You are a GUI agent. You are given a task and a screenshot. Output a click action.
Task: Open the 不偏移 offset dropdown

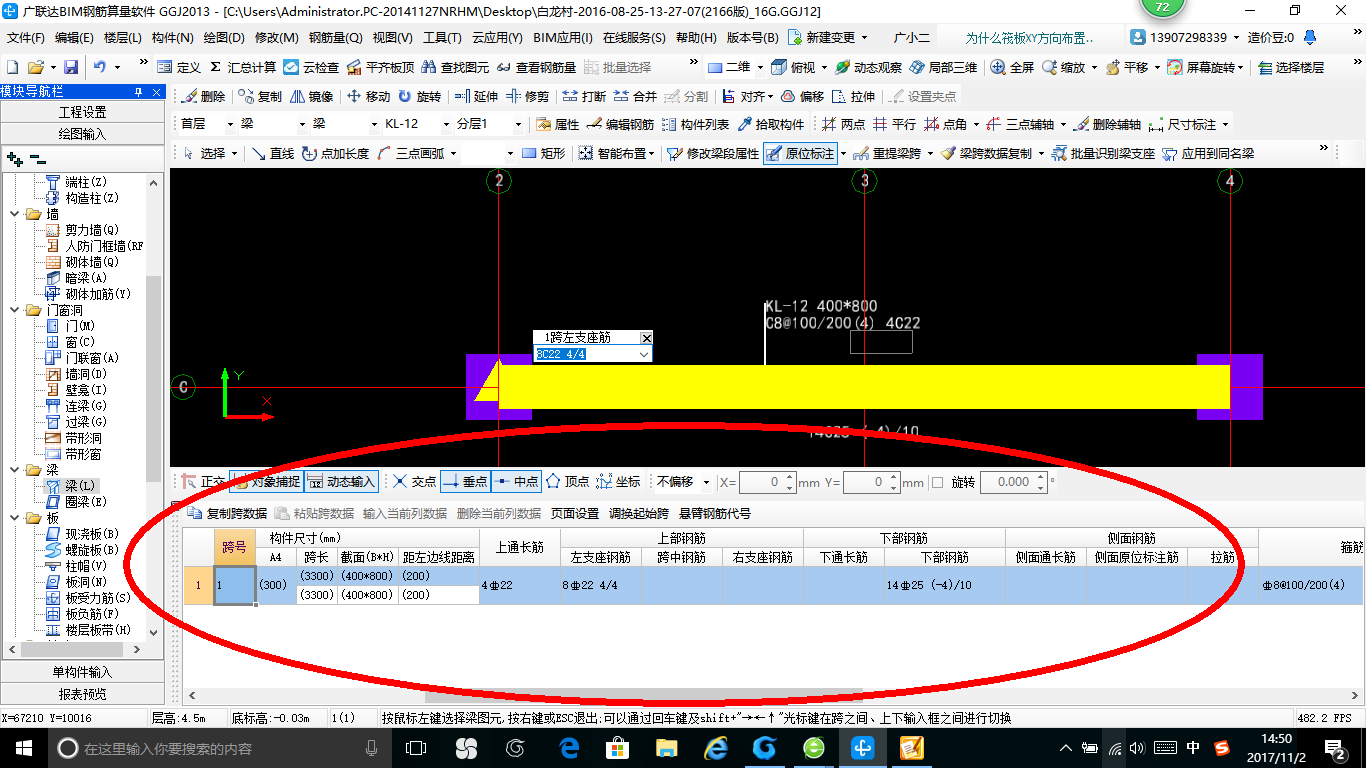click(708, 482)
